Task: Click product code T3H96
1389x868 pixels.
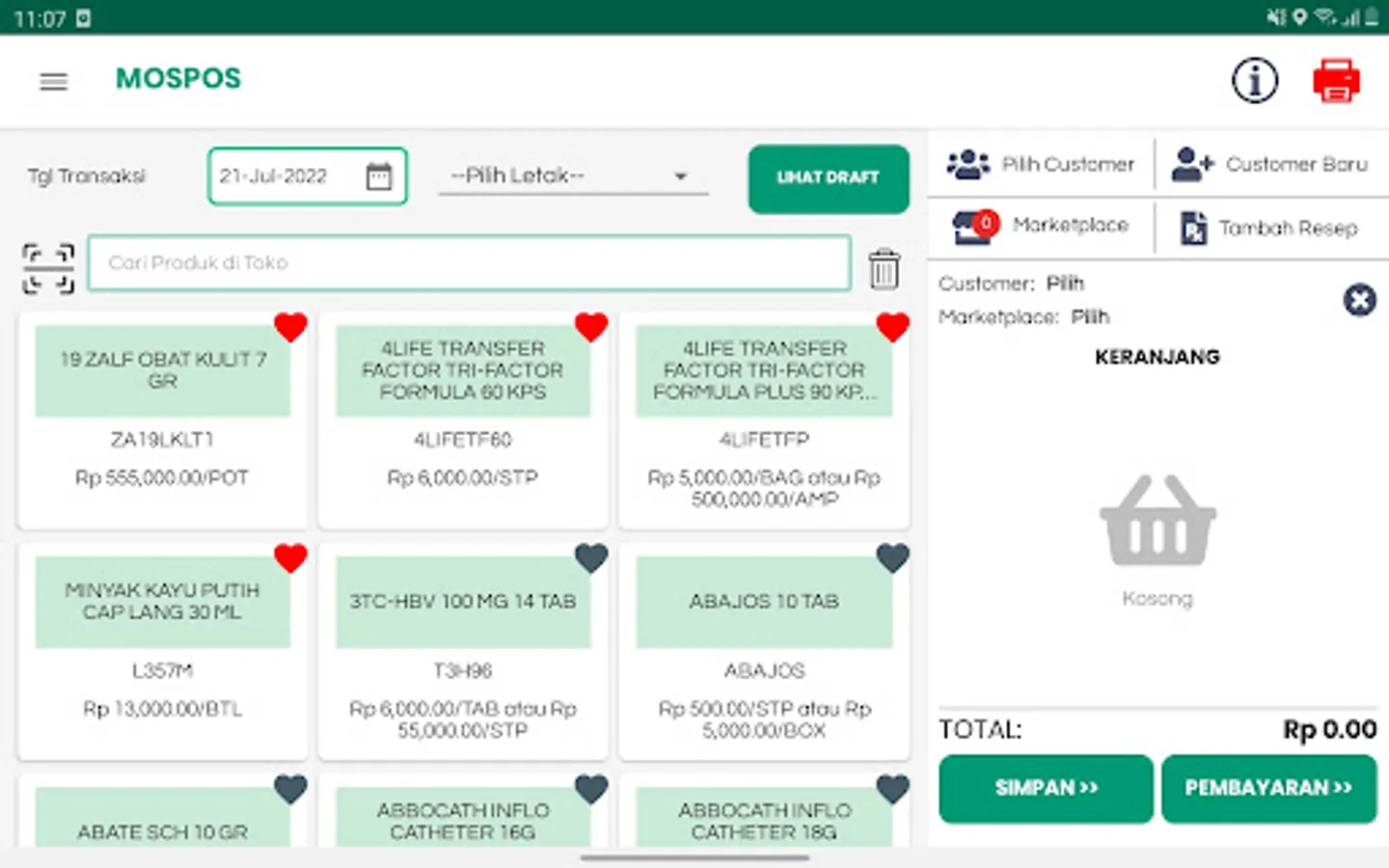Action: click(463, 670)
